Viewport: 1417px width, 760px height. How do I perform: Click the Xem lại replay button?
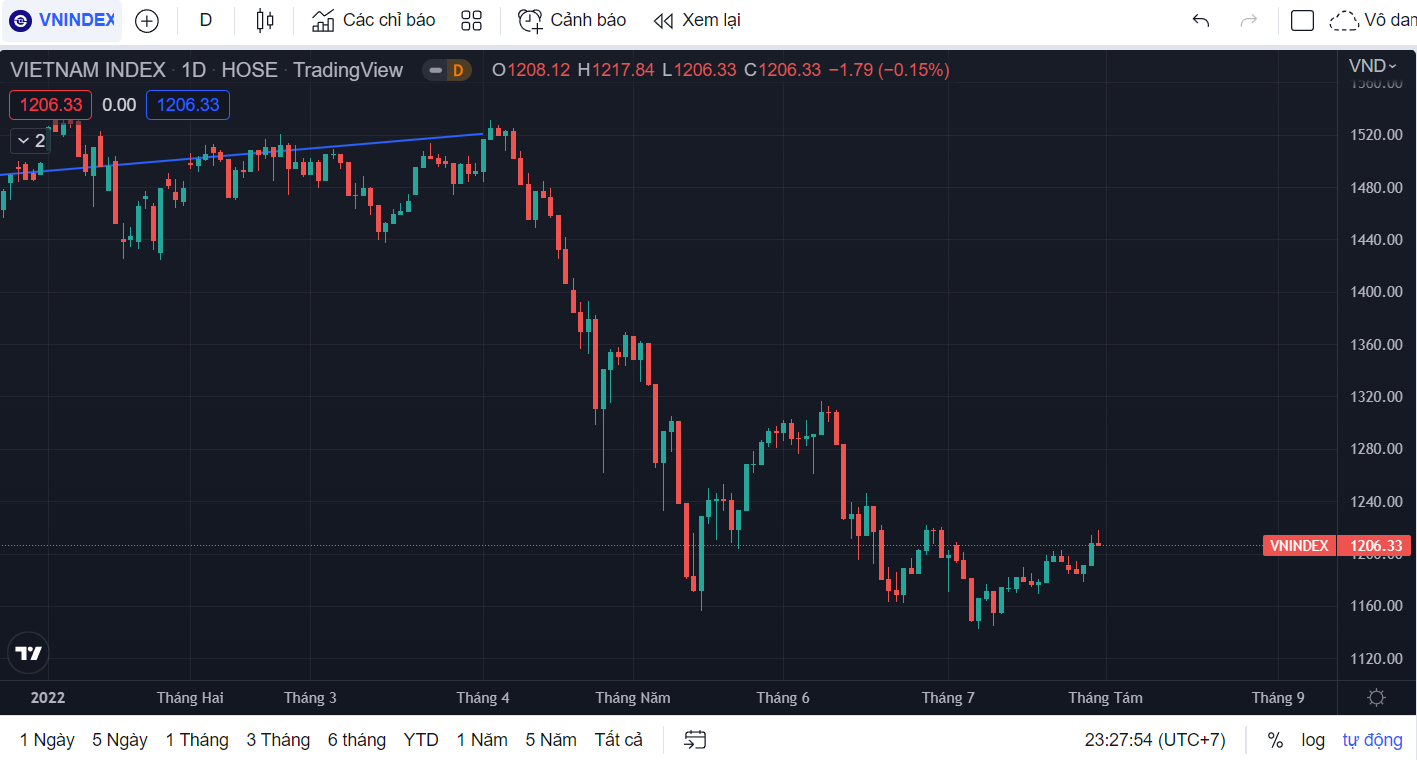tap(696, 20)
